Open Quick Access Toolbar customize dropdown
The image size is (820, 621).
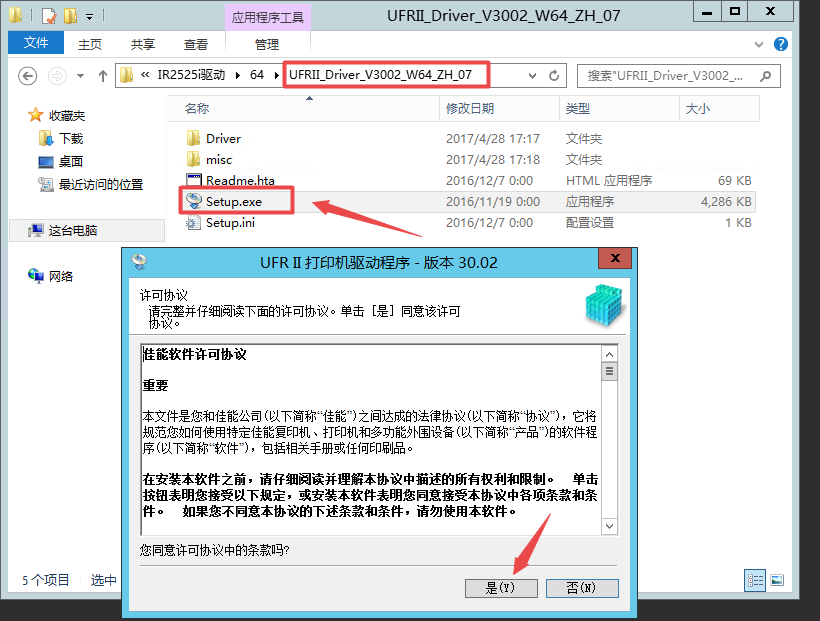pyautogui.click(x=89, y=16)
